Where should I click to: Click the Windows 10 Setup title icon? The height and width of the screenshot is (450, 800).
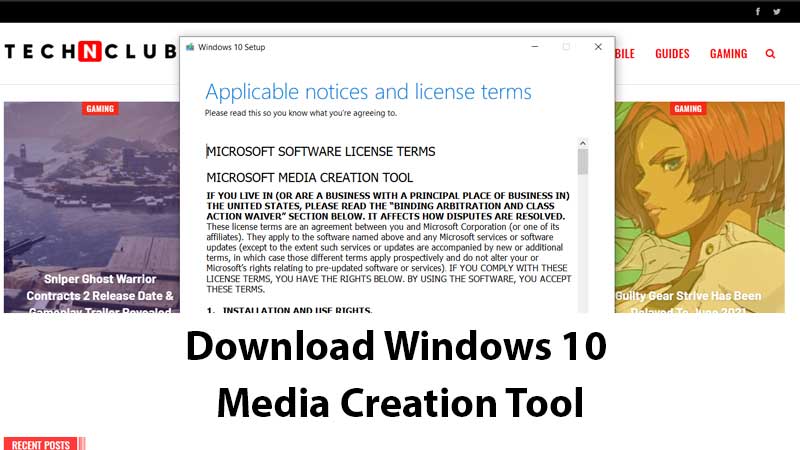point(190,47)
